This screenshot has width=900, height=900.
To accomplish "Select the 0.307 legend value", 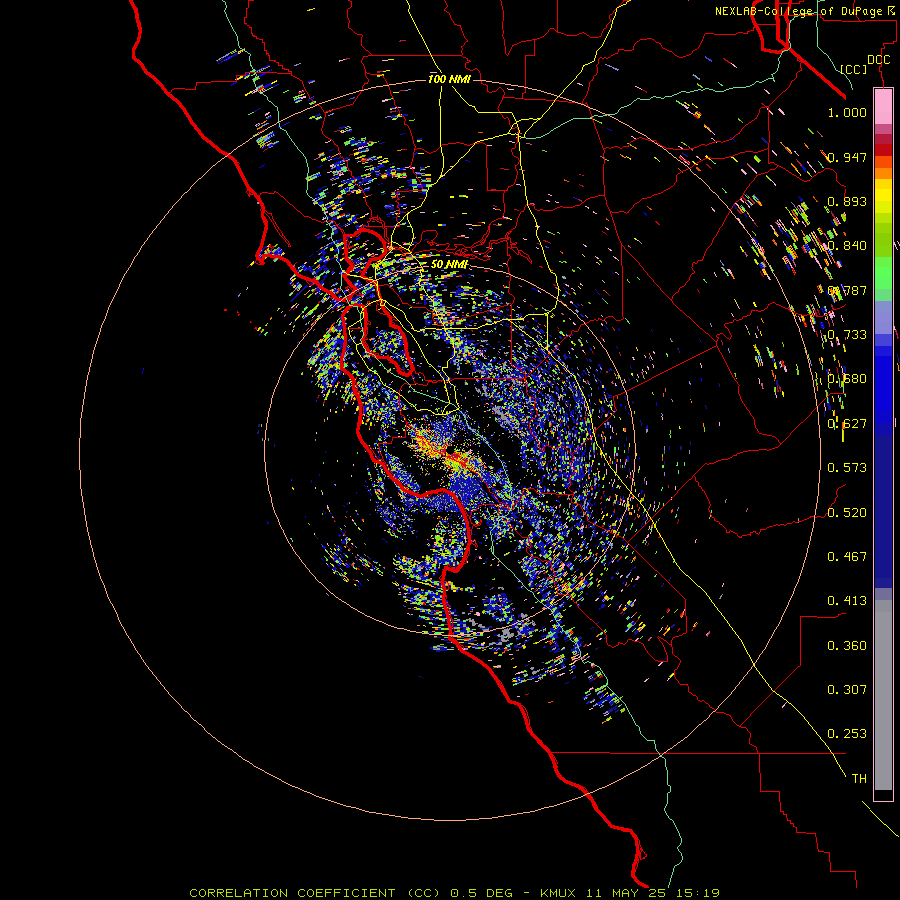I will pos(847,690).
